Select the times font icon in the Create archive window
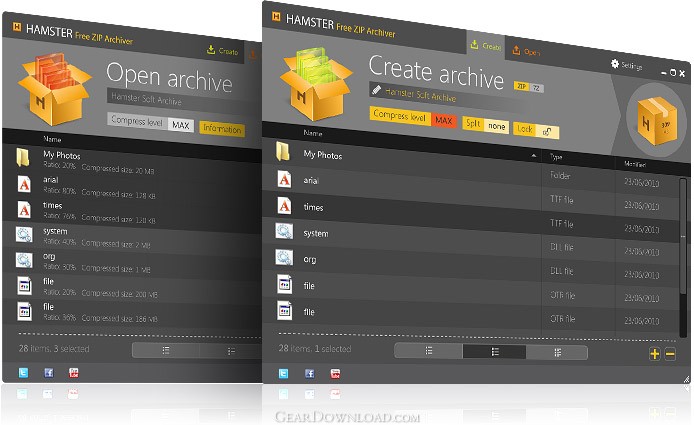The height and width of the screenshot is (425, 694). (284, 205)
